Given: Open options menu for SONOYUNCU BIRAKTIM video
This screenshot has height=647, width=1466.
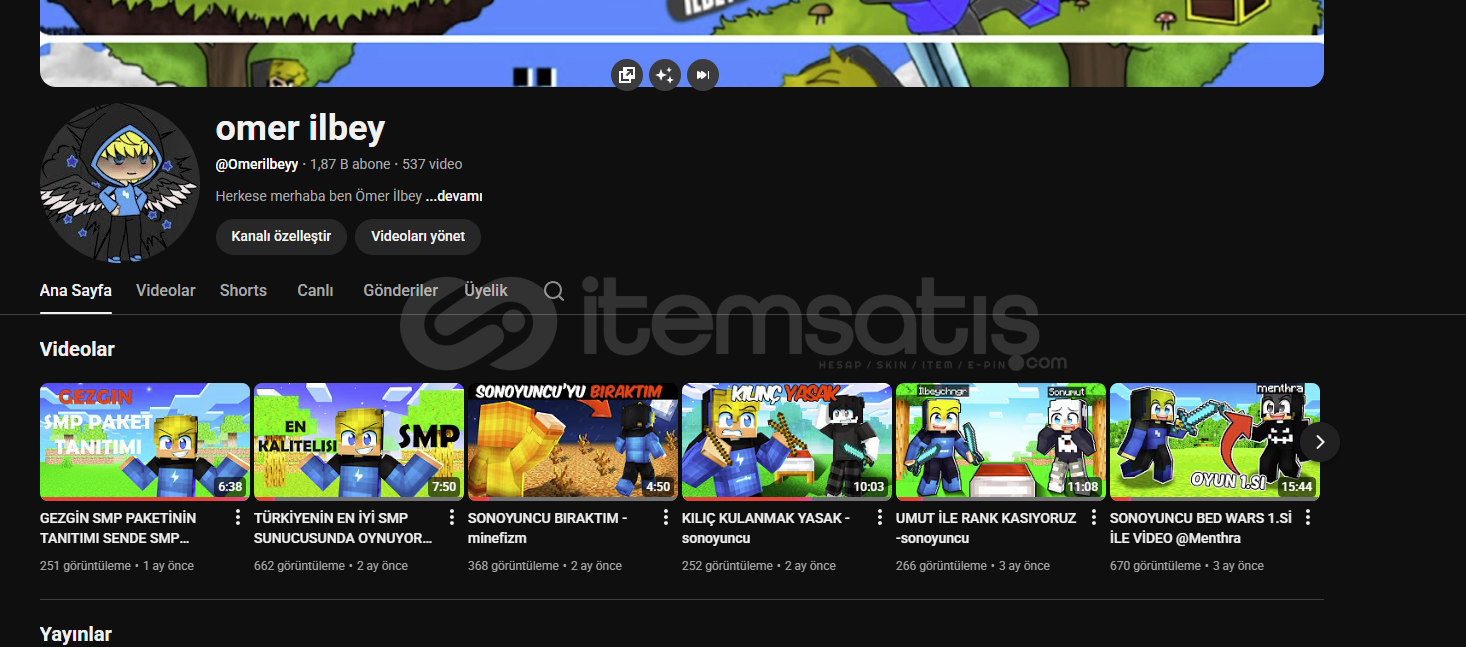Looking at the screenshot, I should pyautogui.click(x=666, y=518).
